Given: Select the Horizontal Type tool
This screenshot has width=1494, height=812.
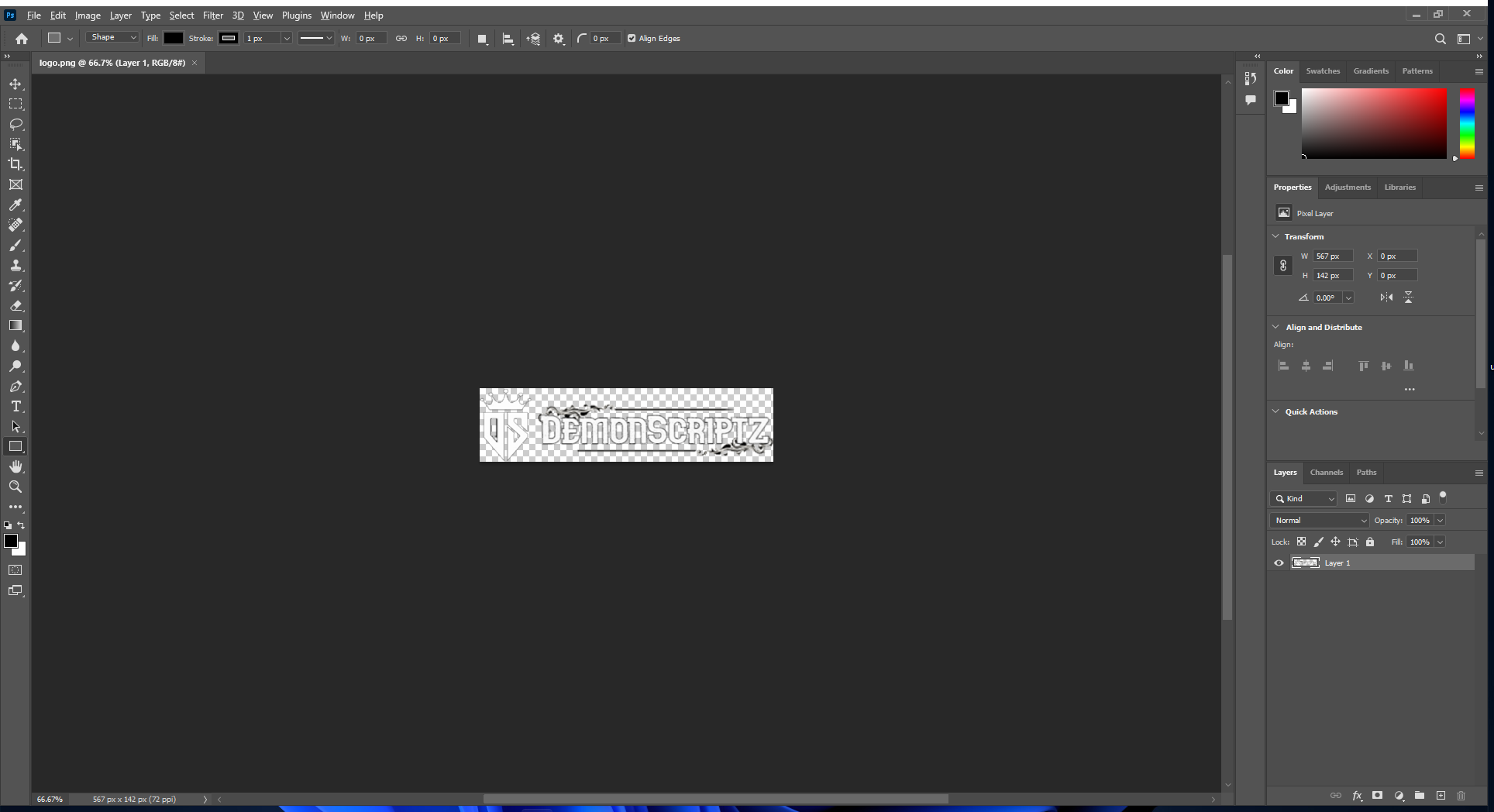Looking at the screenshot, I should pyautogui.click(x=15, y=407).
